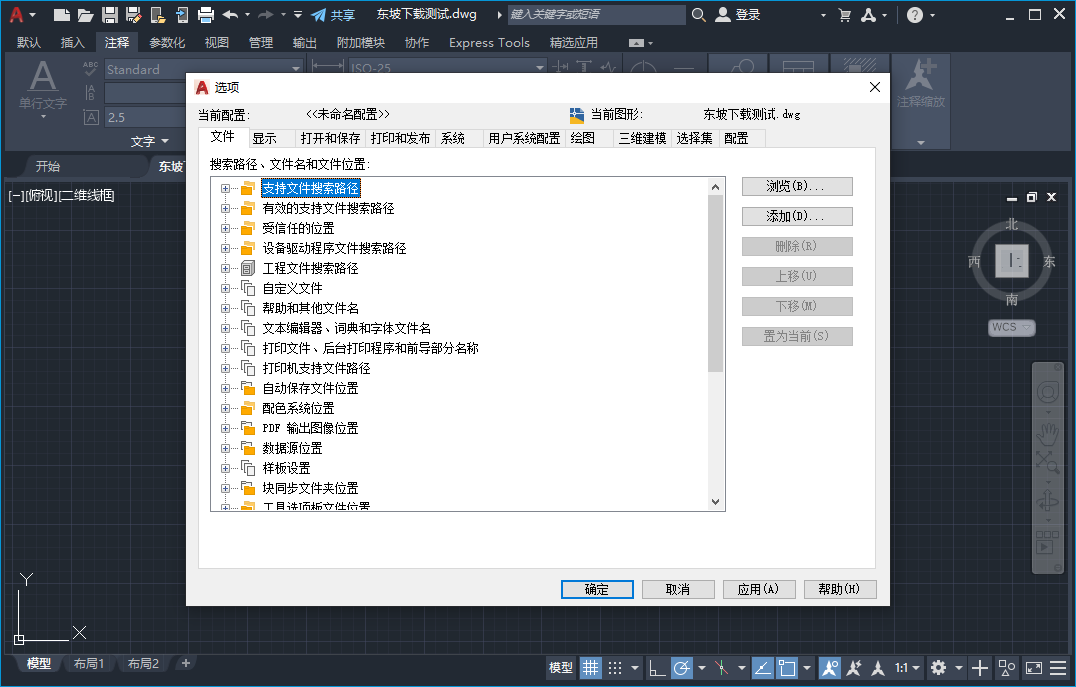Confirm options with the 确定 button
1076x687 pixels.
pos(597,589)
